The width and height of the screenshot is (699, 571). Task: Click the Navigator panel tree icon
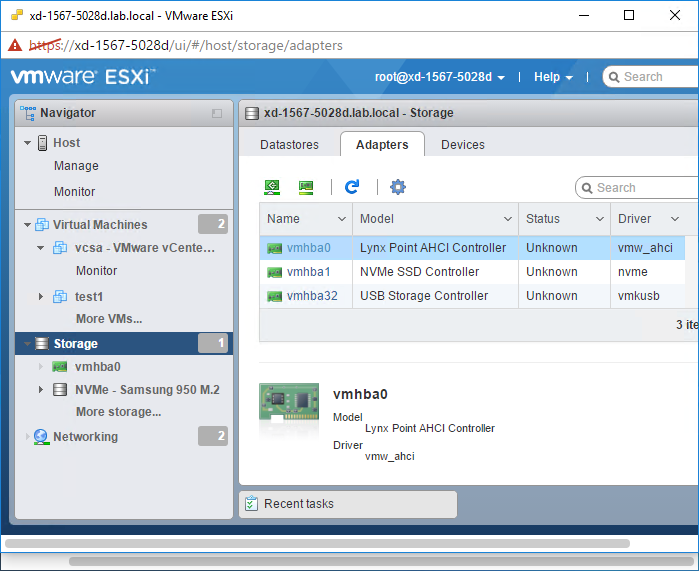pos(28,113)
